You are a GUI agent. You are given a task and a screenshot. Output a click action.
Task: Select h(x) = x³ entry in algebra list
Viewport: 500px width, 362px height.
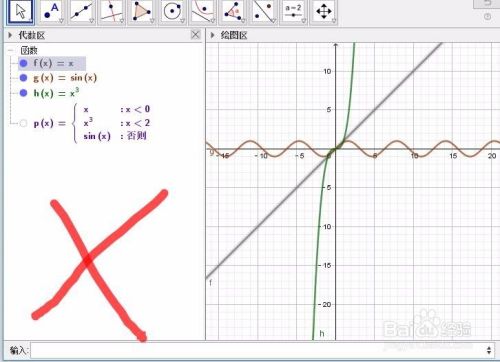(x=56, y=93)
